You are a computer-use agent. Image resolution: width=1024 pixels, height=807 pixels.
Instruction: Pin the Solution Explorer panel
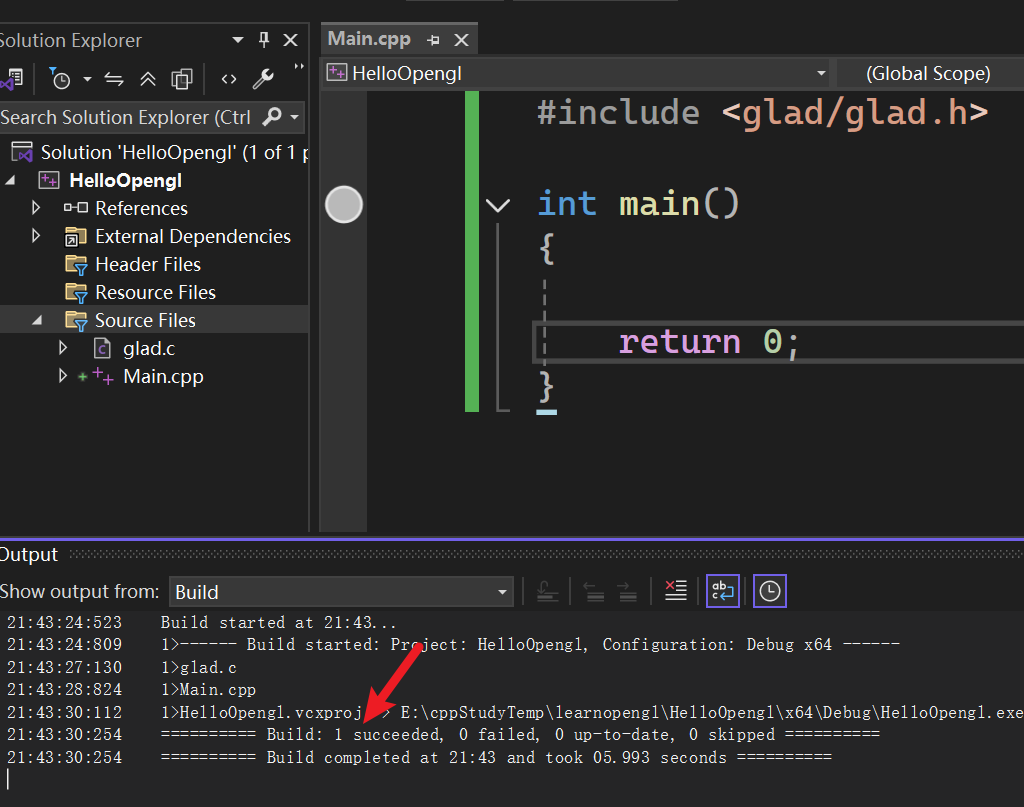coord(264,40)
